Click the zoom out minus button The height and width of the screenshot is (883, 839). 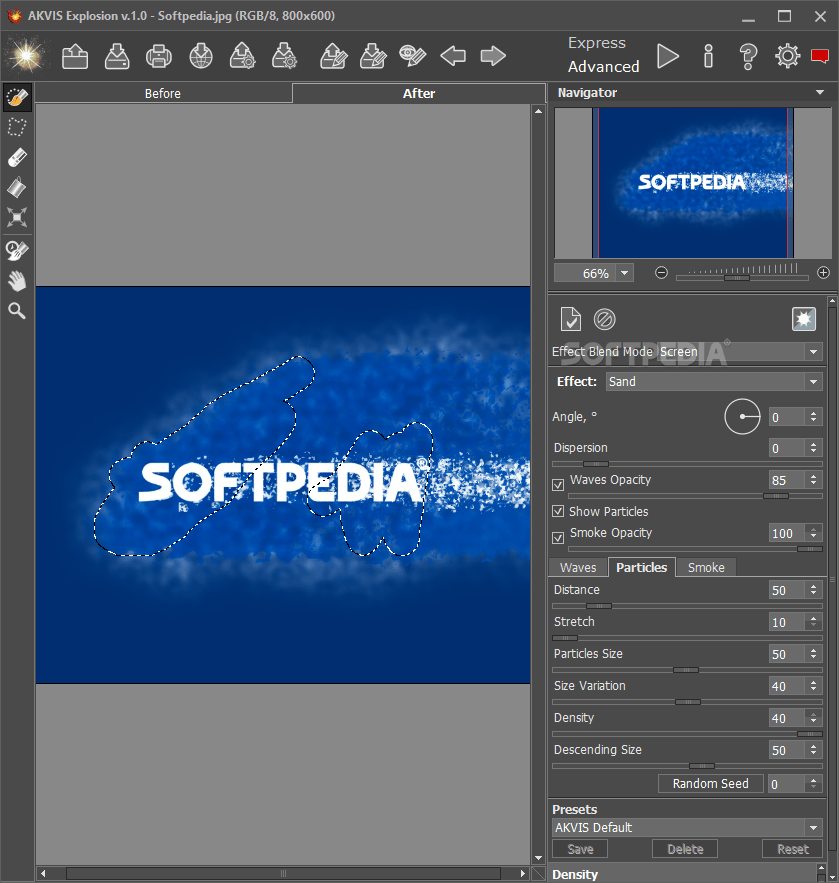click(x=661, y=273)
